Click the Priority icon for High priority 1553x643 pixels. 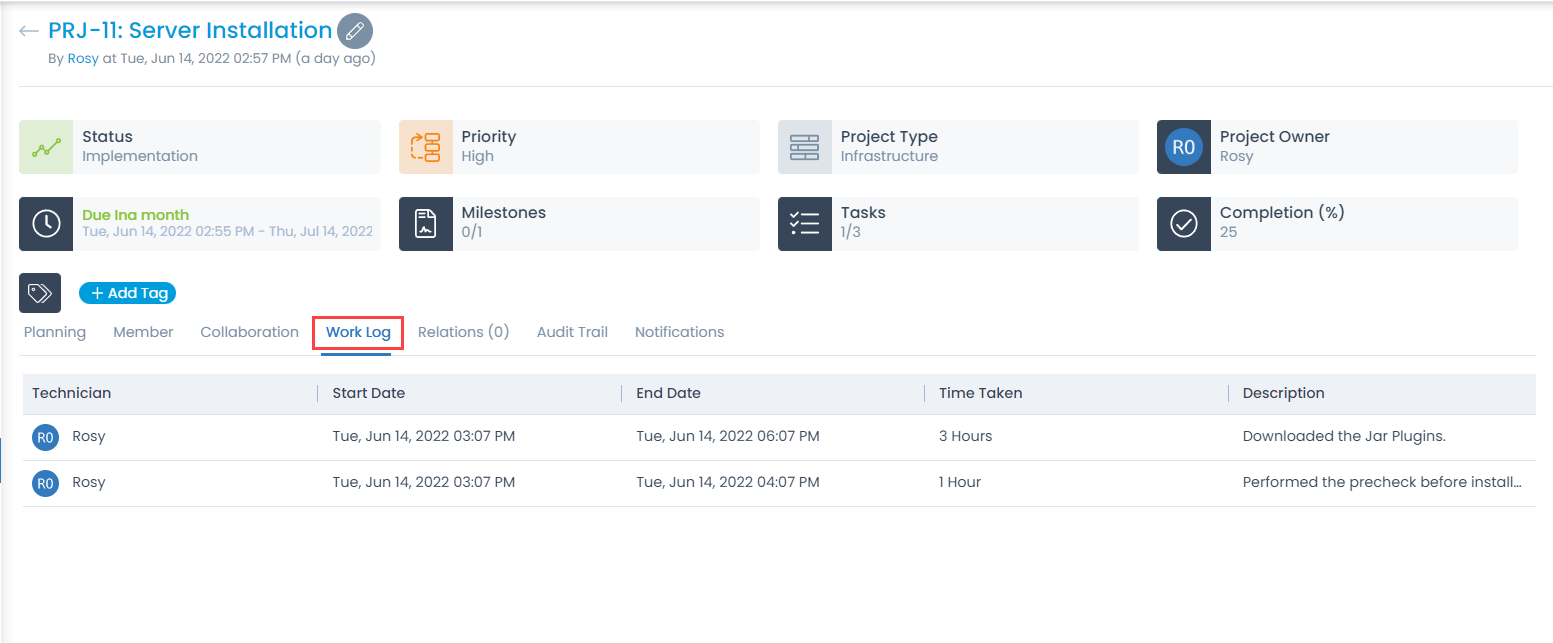(425, 146)
